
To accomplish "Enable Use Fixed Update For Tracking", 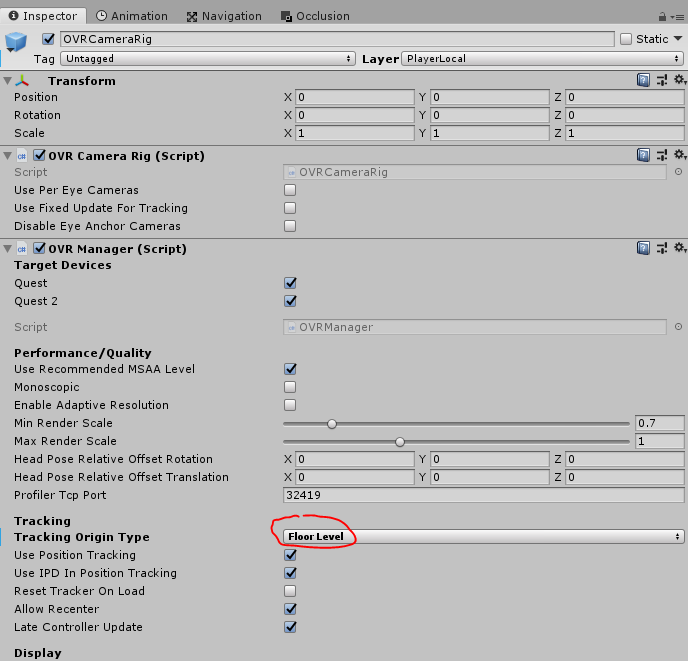I will click(x=290, y=208).
